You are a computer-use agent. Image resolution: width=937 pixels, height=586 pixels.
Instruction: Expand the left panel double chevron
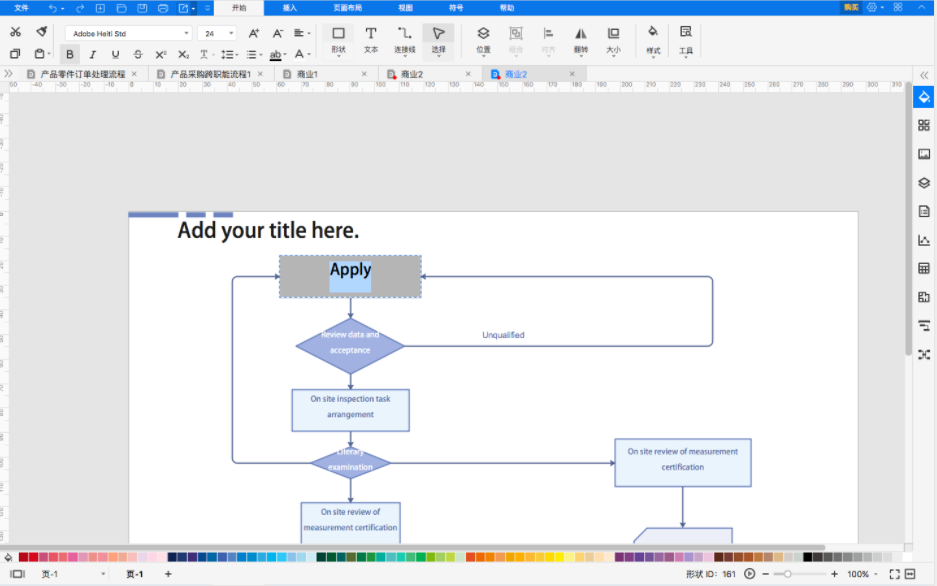pyautogui.click(x=8, y=73)
